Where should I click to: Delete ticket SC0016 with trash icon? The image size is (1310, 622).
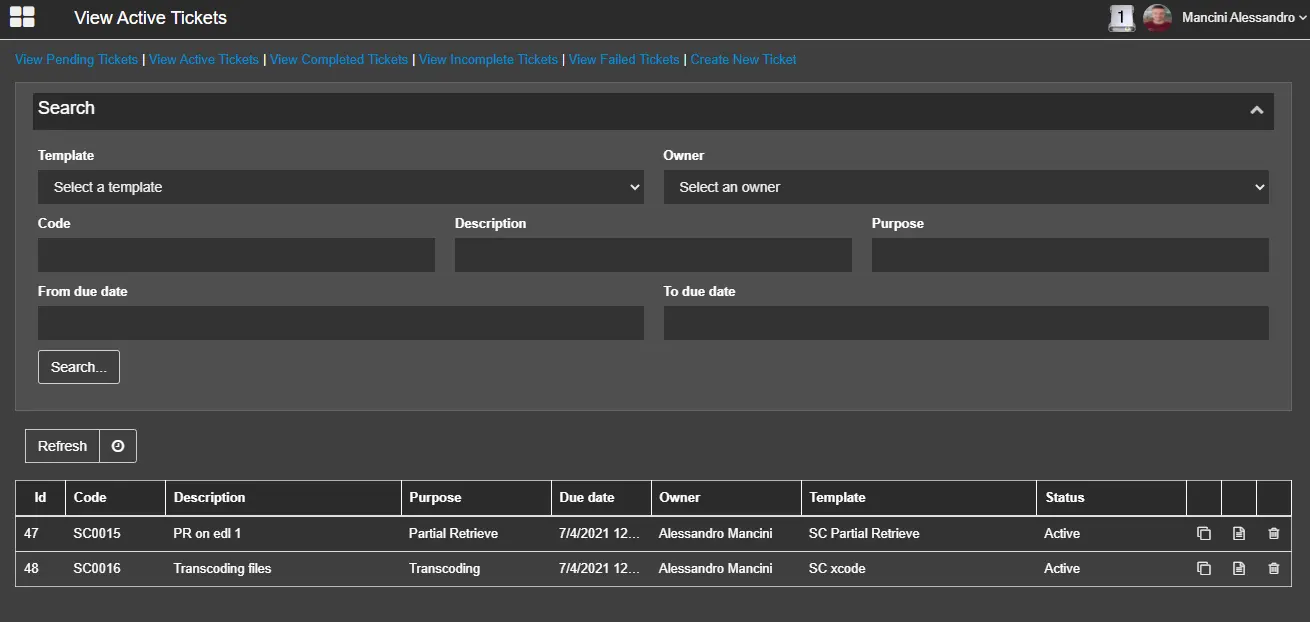coord(1273,569)
